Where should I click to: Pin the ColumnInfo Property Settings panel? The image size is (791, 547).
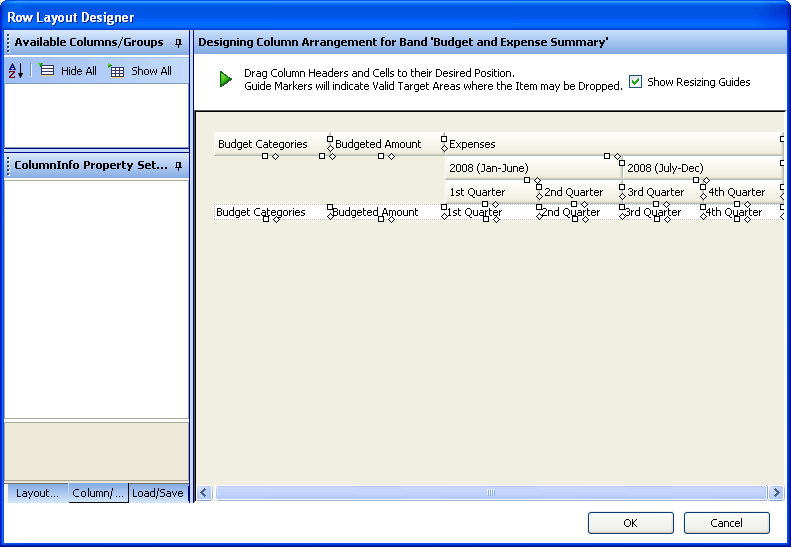click(178, 165)
